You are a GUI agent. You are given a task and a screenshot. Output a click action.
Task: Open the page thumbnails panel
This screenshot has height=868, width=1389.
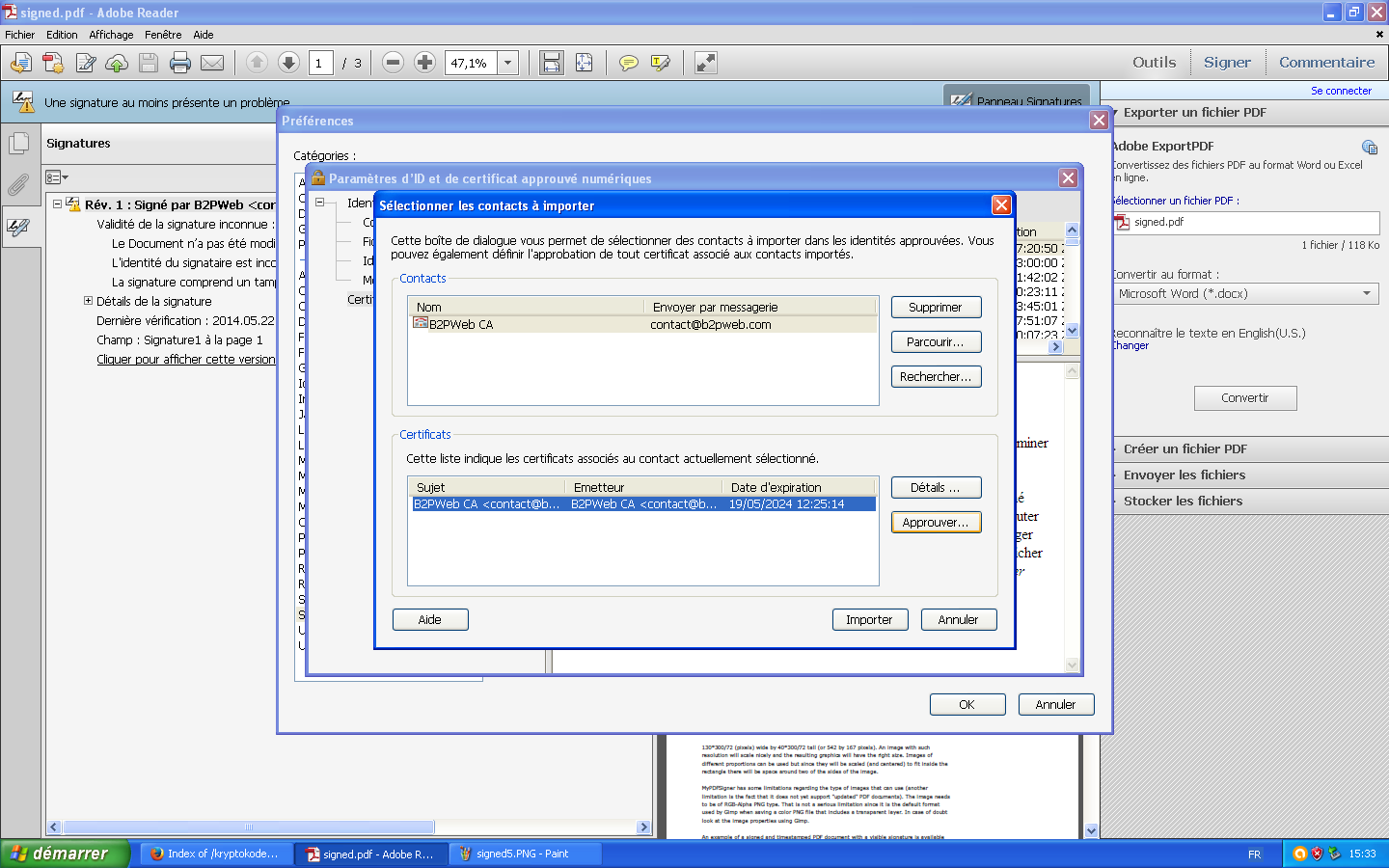18,144
